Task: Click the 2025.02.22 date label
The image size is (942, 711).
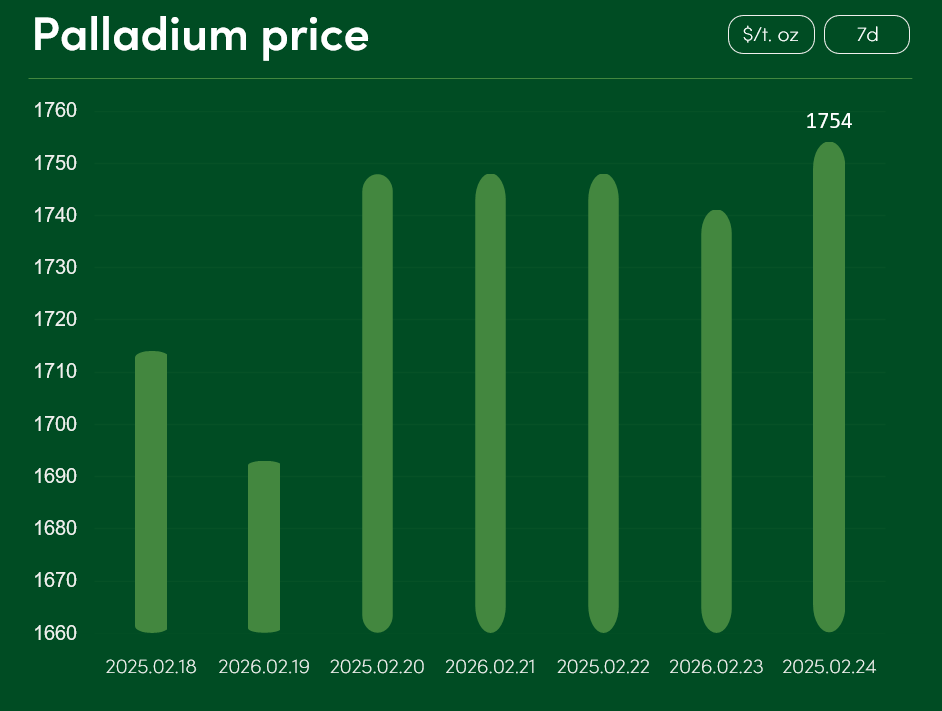Action: 603,667
